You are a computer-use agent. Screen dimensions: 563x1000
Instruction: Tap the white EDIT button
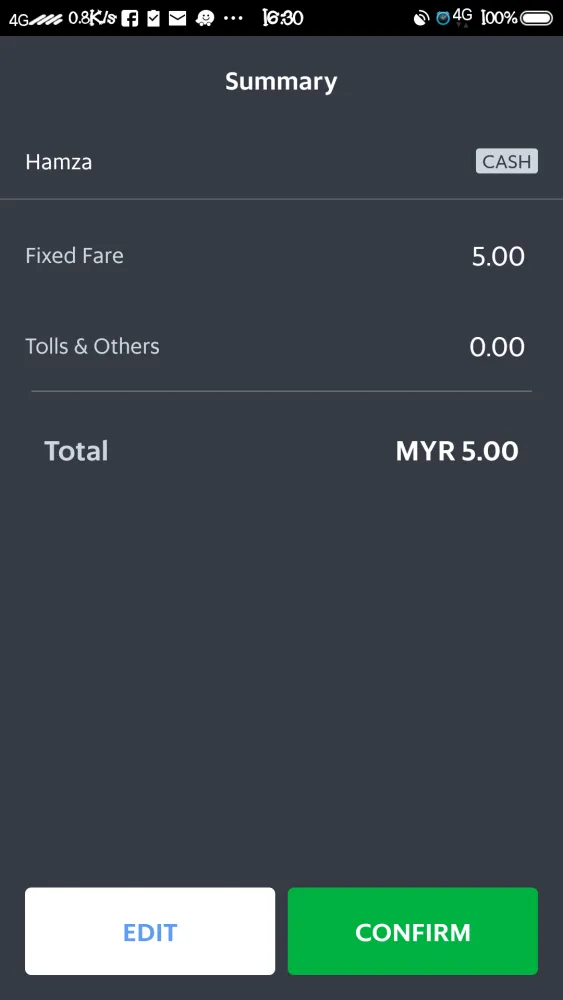tap(150, 931)
